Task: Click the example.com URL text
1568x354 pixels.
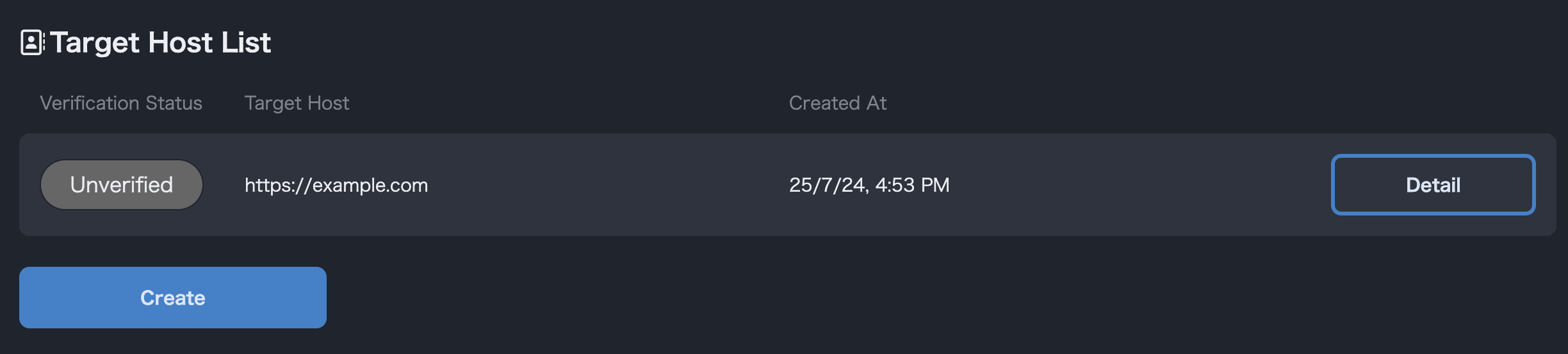Action: pos(336,185)
